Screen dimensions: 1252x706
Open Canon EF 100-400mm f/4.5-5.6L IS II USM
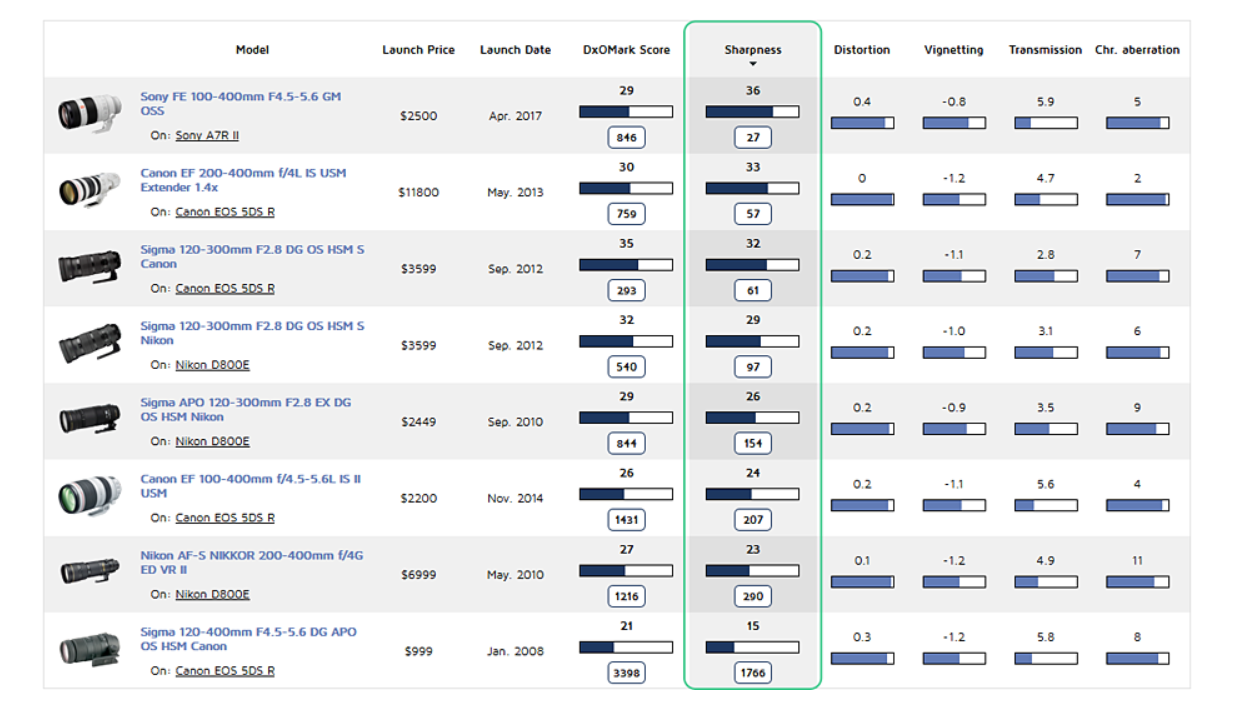(x=250, y=486)
